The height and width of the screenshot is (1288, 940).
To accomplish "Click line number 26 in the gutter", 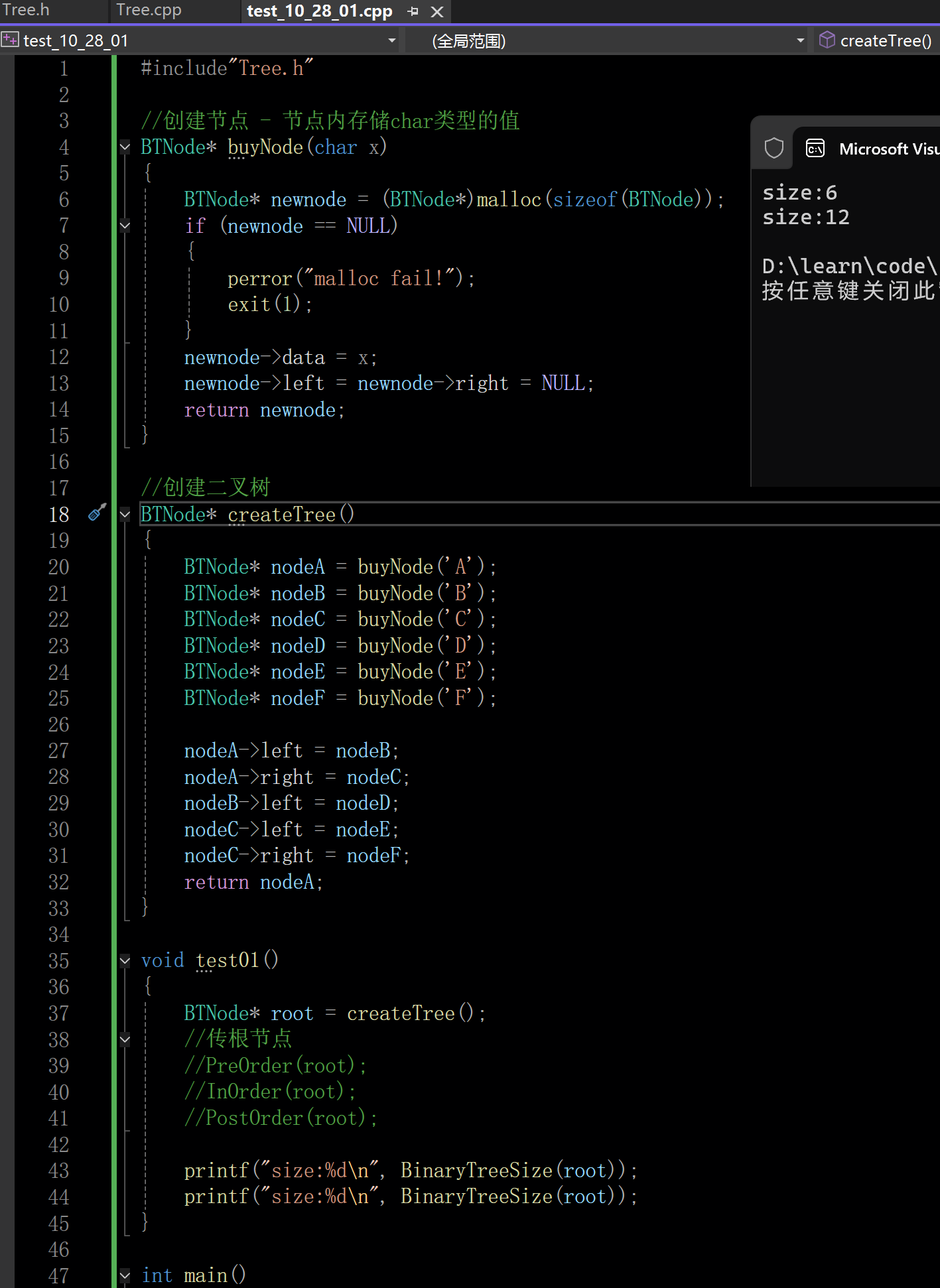I will pos(58,724).
